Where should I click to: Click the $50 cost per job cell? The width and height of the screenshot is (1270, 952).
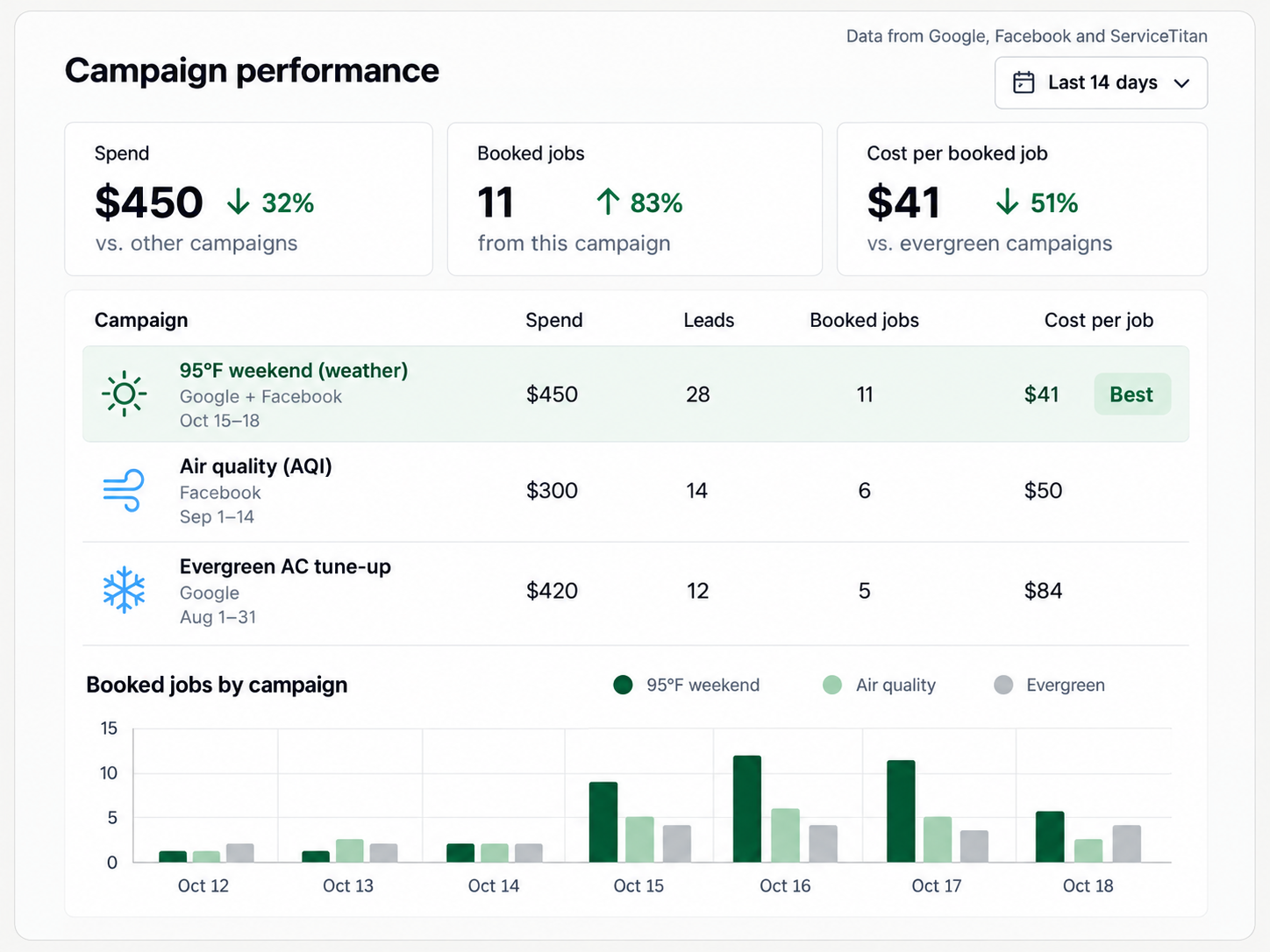coord(1043,490)
